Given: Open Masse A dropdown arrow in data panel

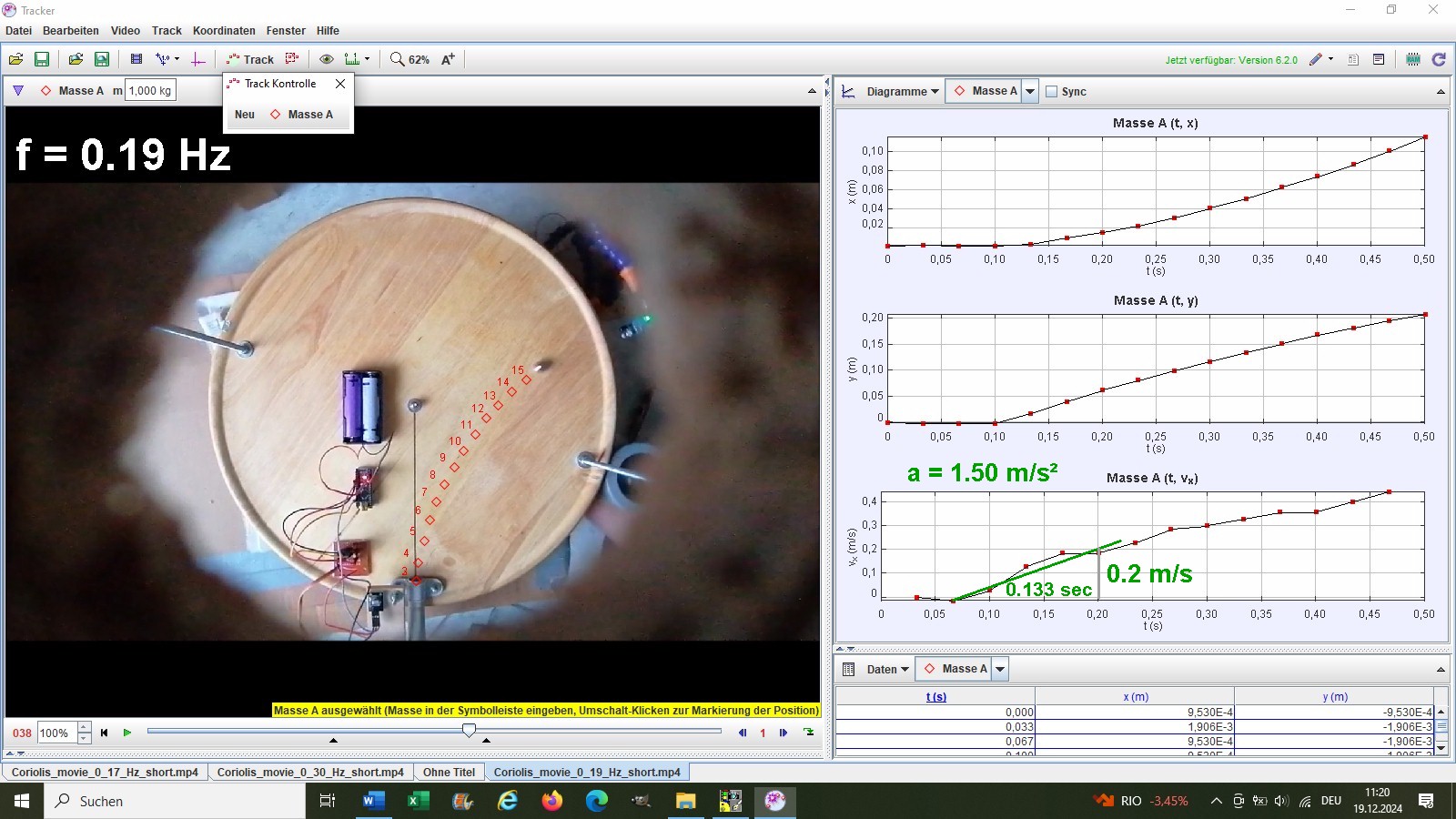Looking at the screenshot, I should (x=1000, y=669).
